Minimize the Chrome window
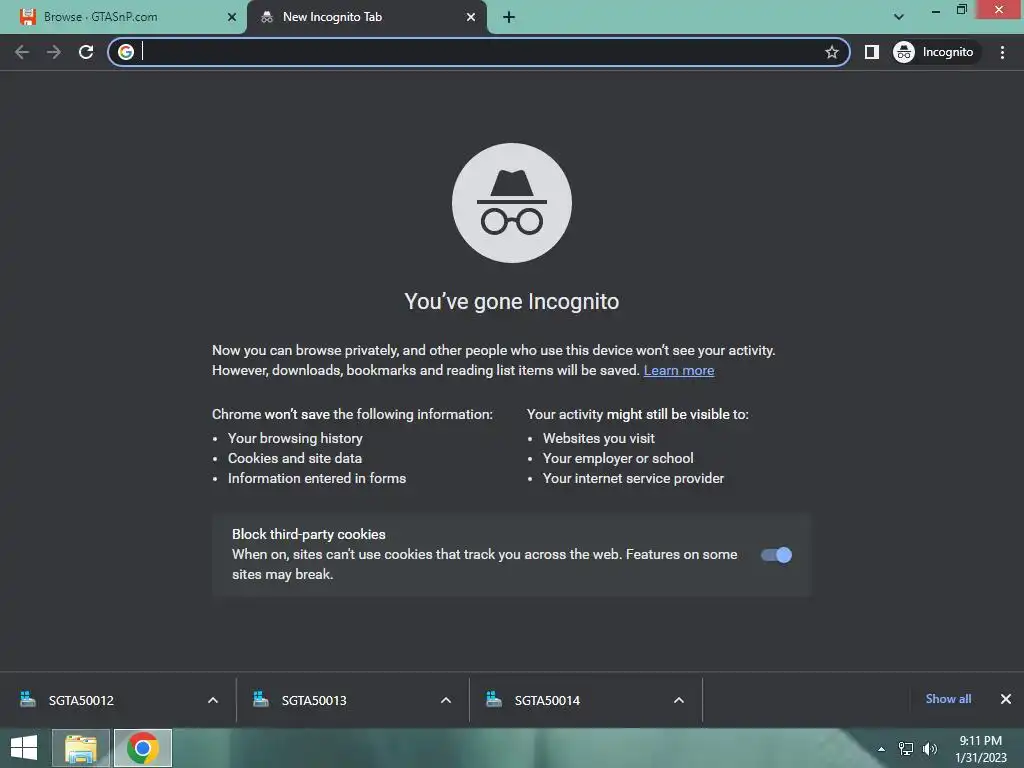The width and height of the screenshot is (1024, 768). (936, 10)
